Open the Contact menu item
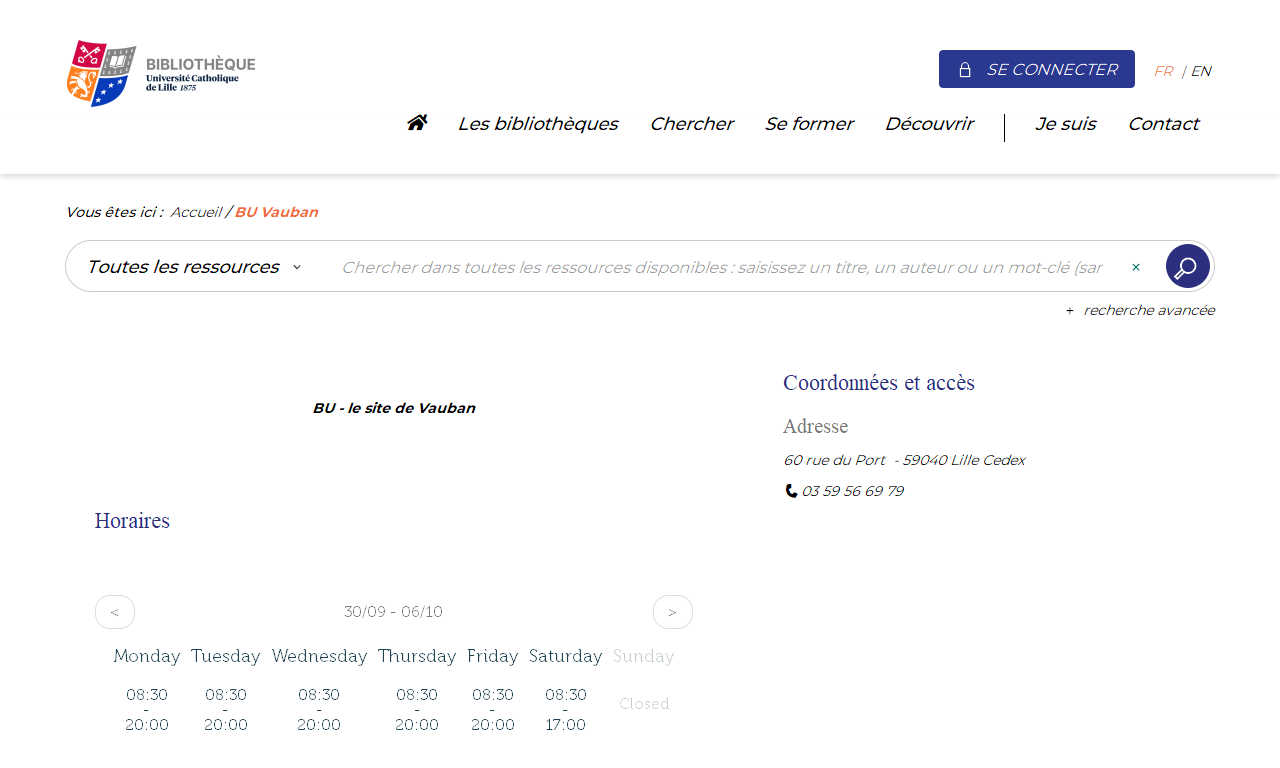 coord(1163,124)
